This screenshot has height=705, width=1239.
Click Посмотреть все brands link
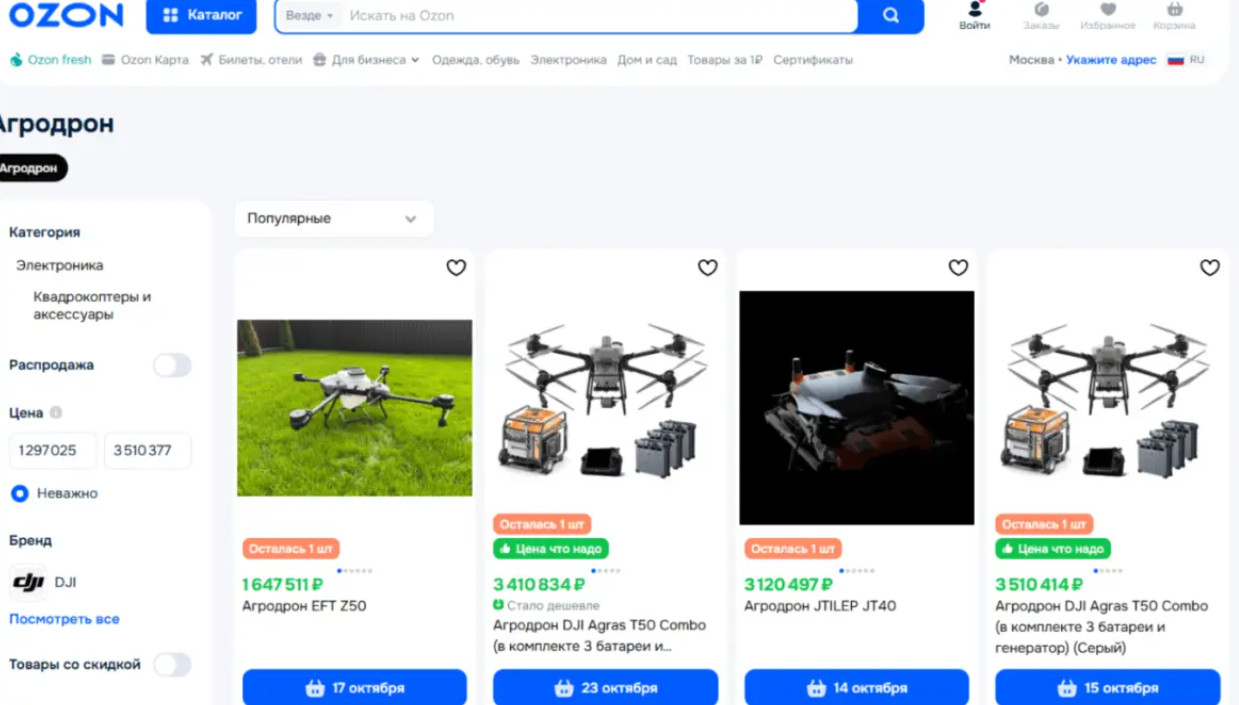click(64, 619)
